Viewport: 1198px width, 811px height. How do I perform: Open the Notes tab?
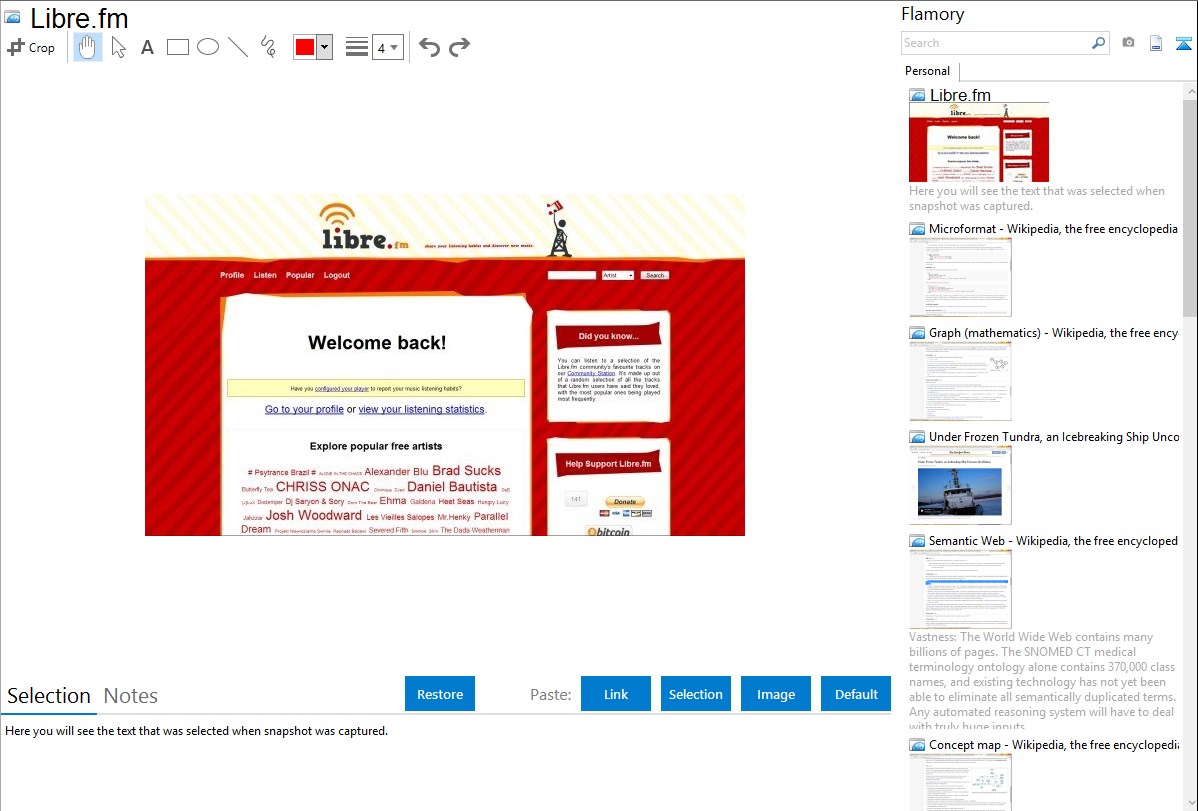click(131, 696)
